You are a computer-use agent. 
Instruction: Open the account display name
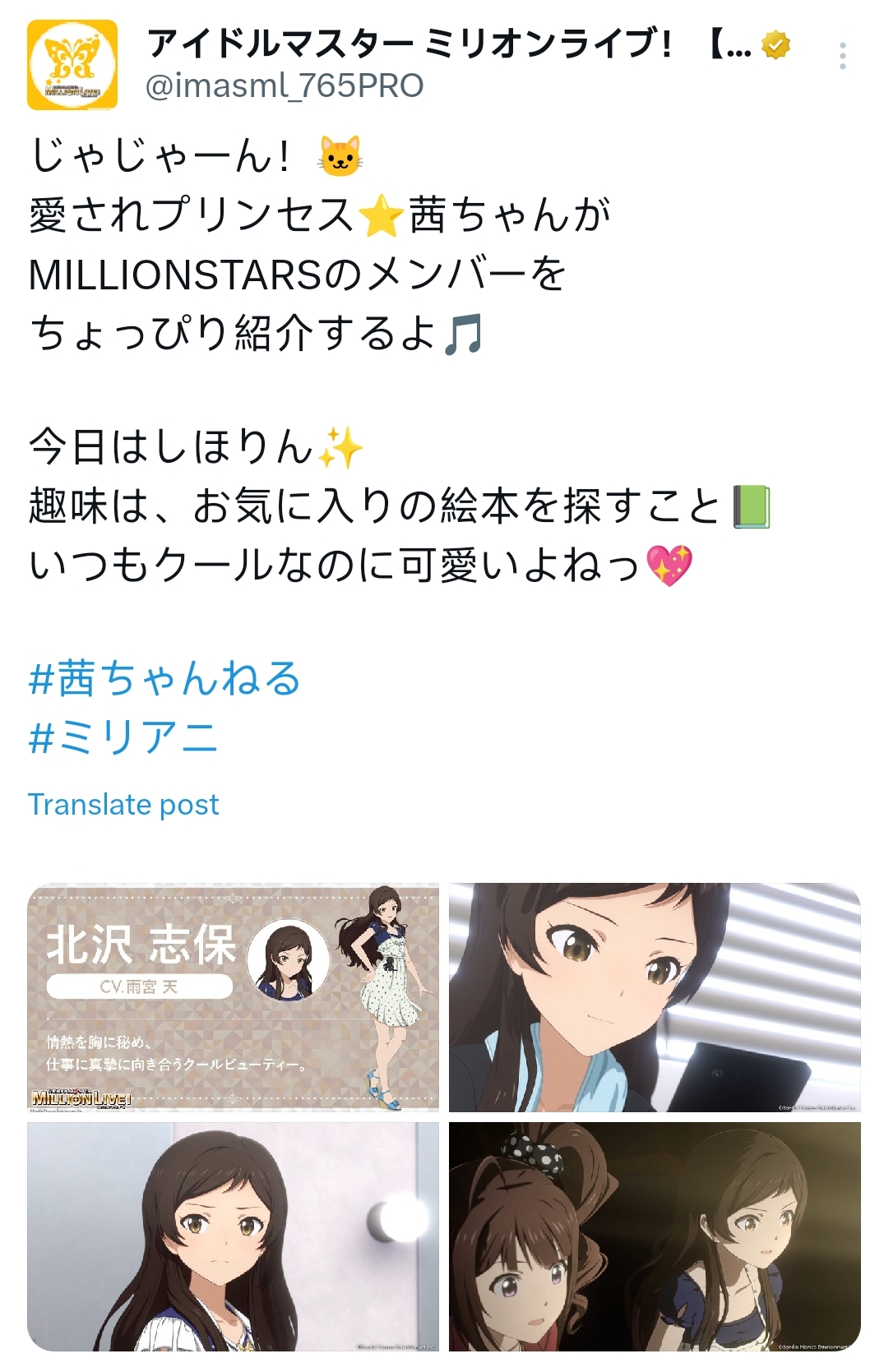tap(449, 44)
